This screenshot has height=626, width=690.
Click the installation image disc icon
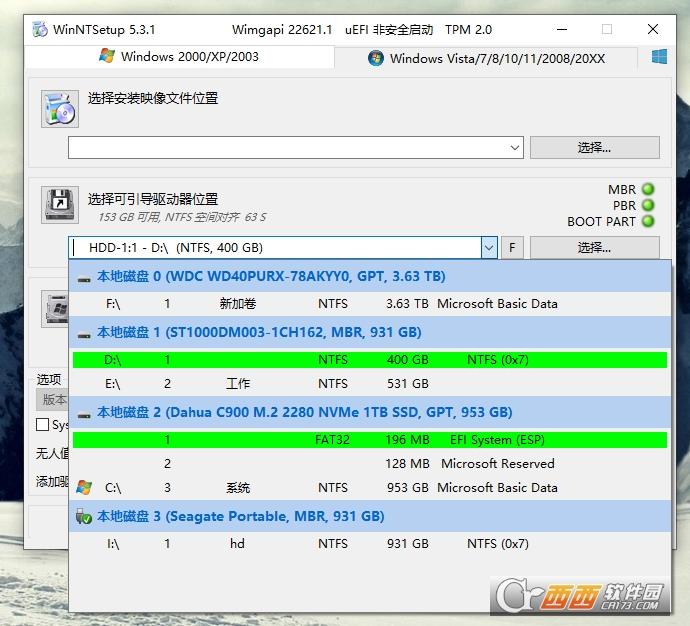pos(60,109)
